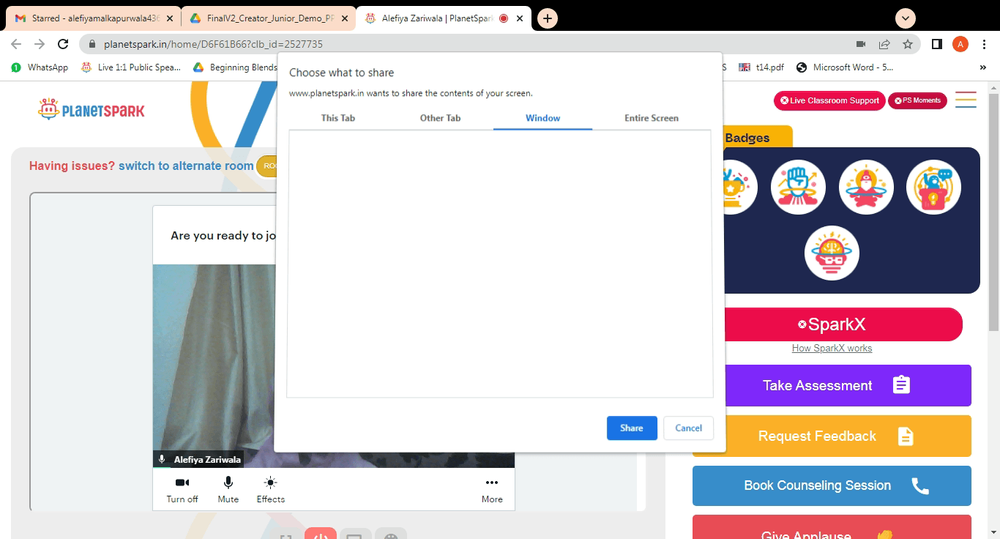The height and width of the screenshot is (539, 1000).
Task: Bookmark this page with the star icon
Action: [x=908, y=44]
